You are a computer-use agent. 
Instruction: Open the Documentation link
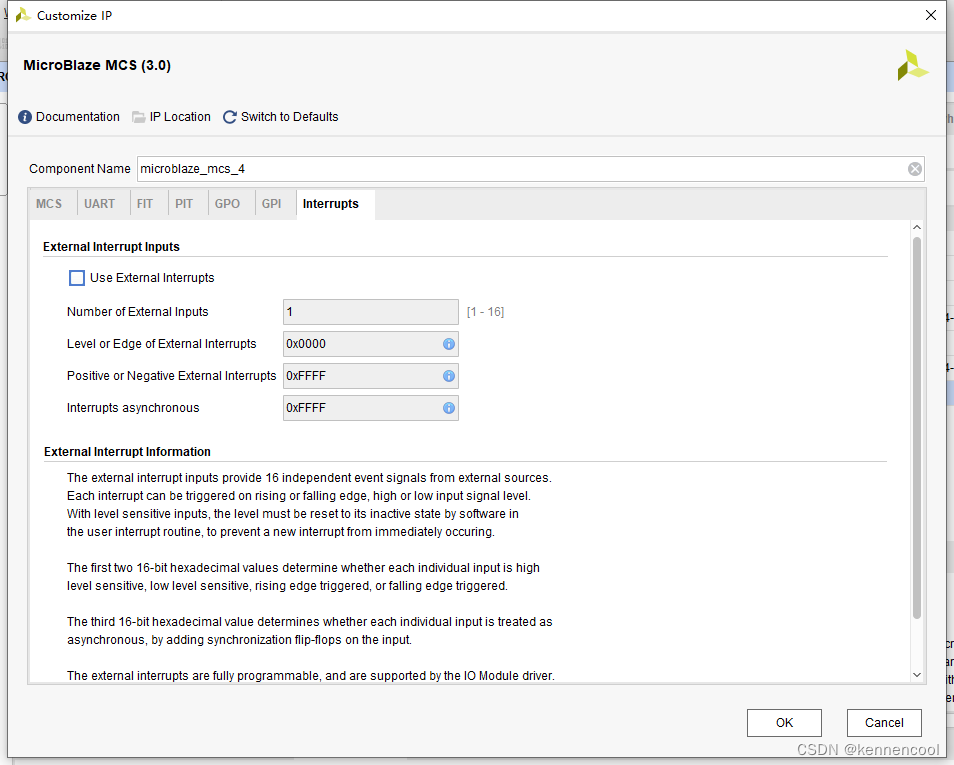click(78, 117)
